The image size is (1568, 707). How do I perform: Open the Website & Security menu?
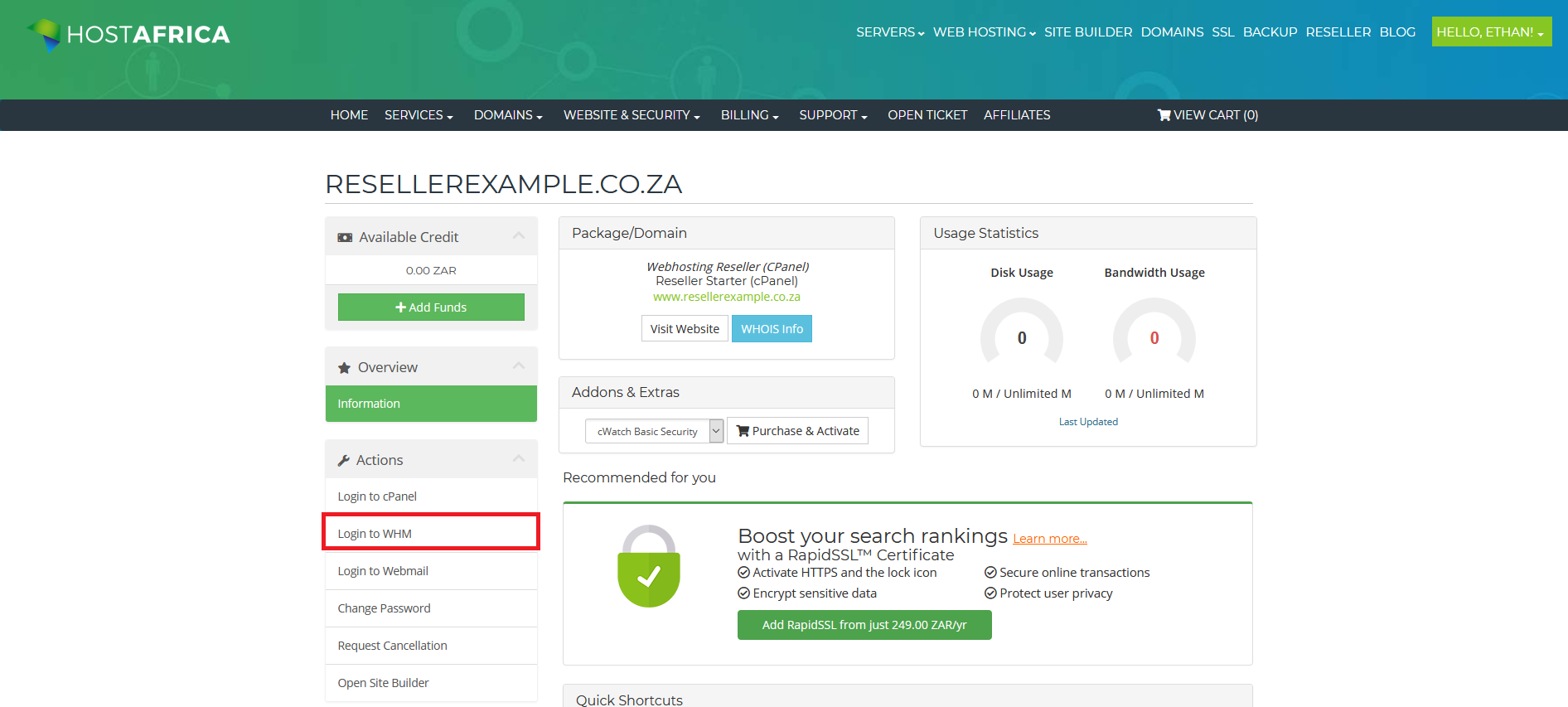click(632, 115)
